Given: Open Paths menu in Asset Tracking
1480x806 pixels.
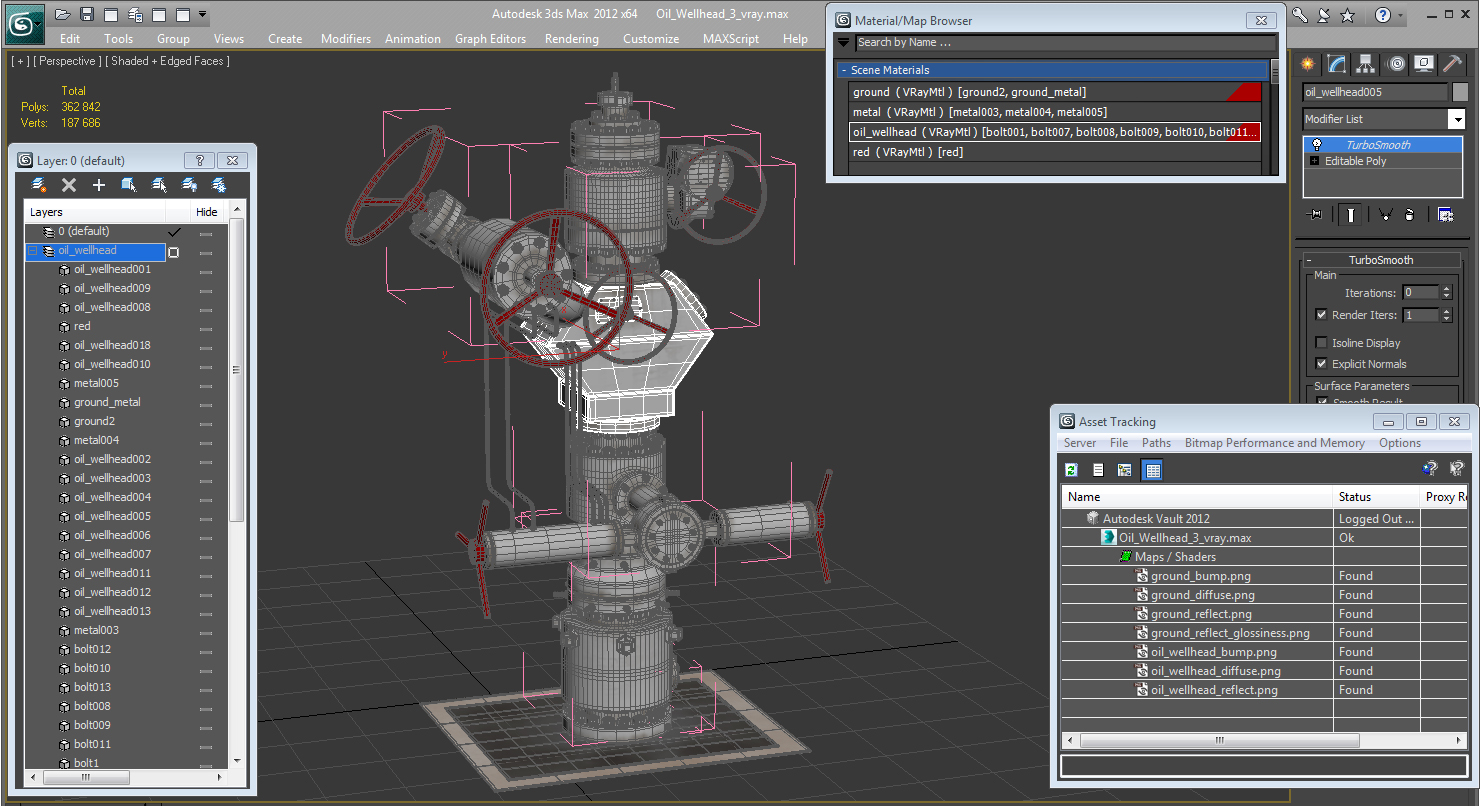Looking at the screenshot, I should tap(1156, 443).
